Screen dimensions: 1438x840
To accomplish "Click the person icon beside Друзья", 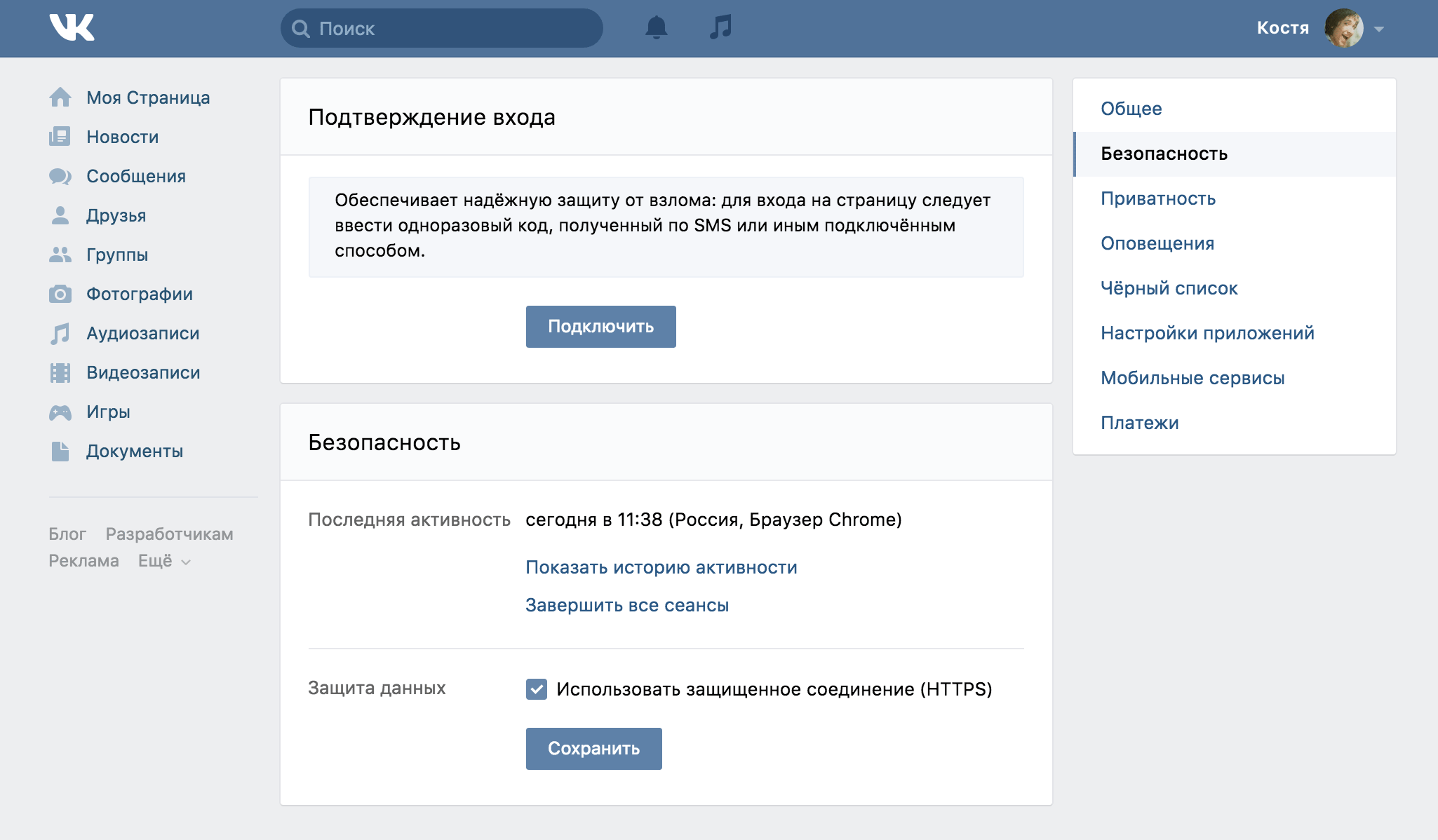I will coord(60,215).
